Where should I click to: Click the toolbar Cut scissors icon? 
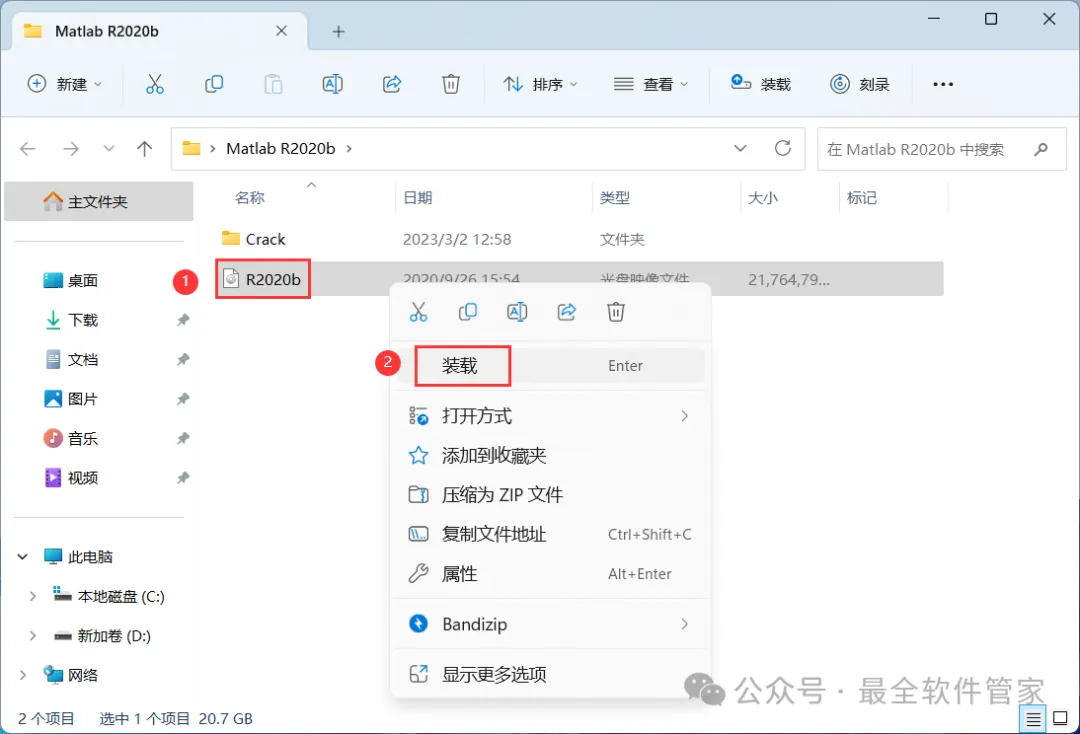tap(155, 84)
